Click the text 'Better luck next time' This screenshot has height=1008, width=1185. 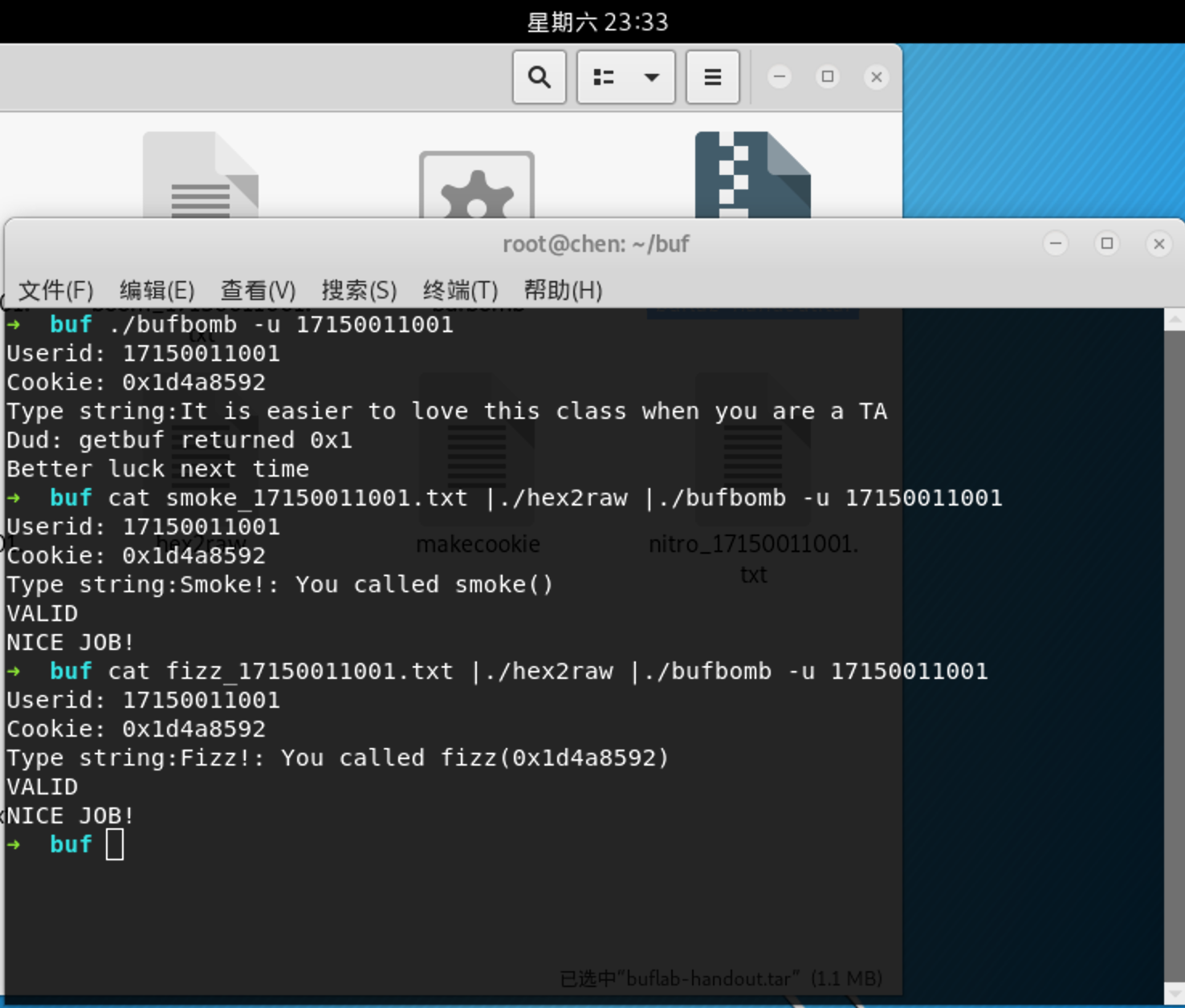157,469
